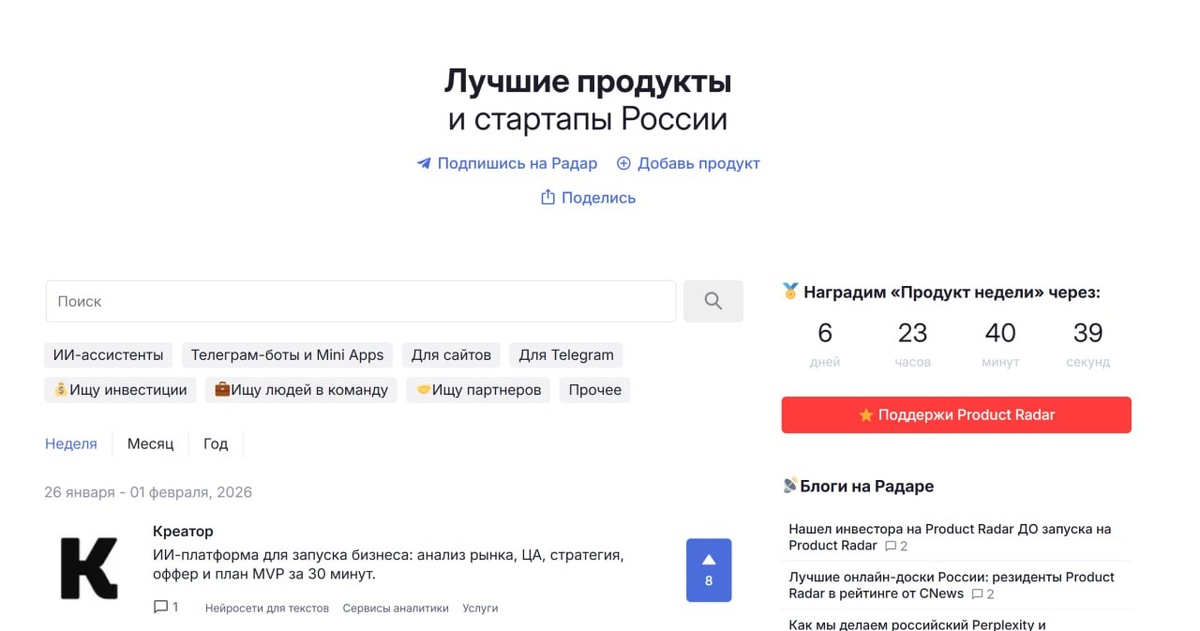Switch to the Месяц tab
Screen dimensions: 1200x631
pos(150,443)
